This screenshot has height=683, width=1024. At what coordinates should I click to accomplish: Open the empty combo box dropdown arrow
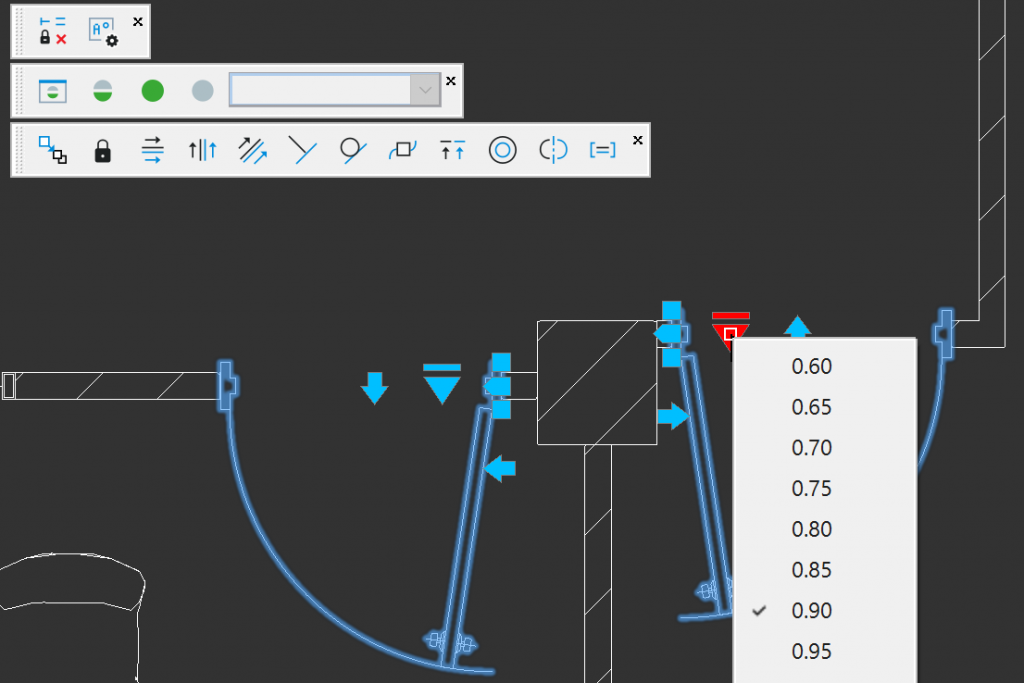coord(425,90)
